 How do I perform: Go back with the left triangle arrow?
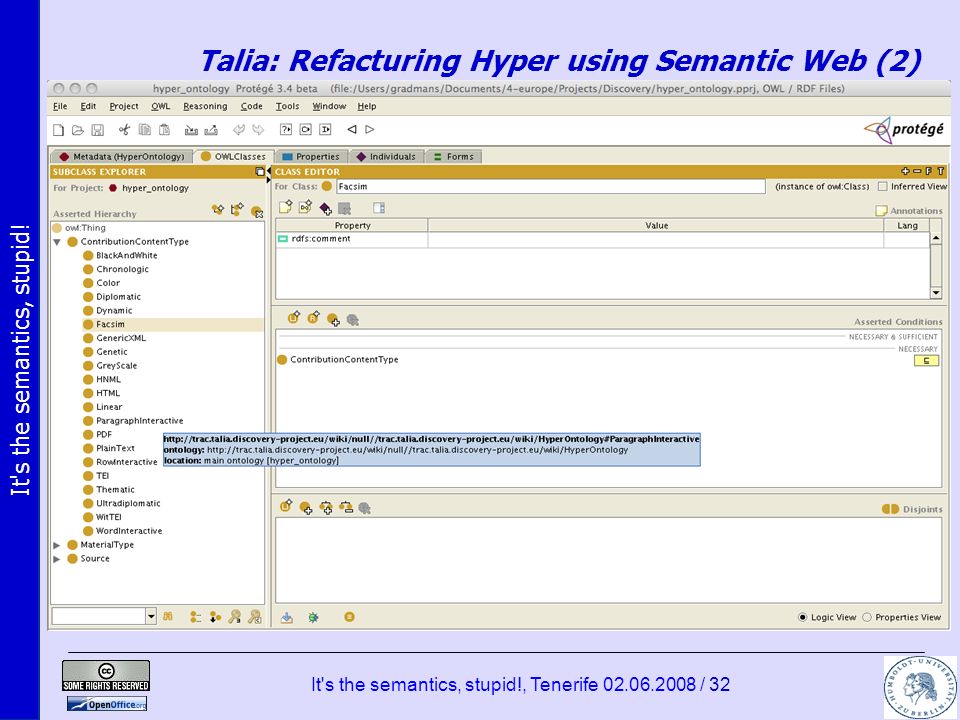click(x=351, y=130)
